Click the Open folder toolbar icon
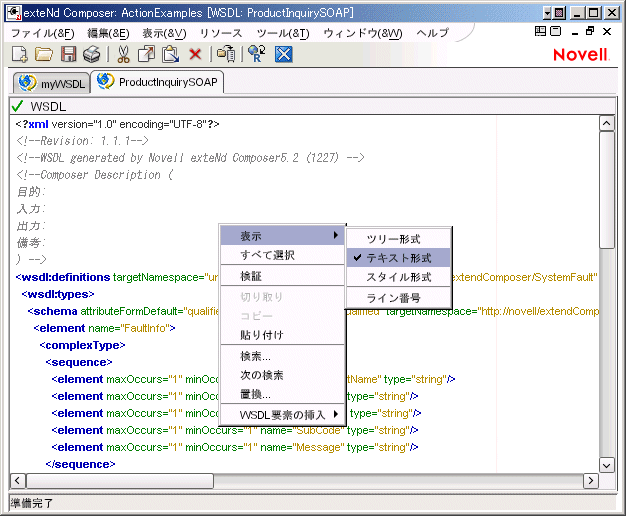The width and height of the screenshot is (626, 516). click(44, 54)
